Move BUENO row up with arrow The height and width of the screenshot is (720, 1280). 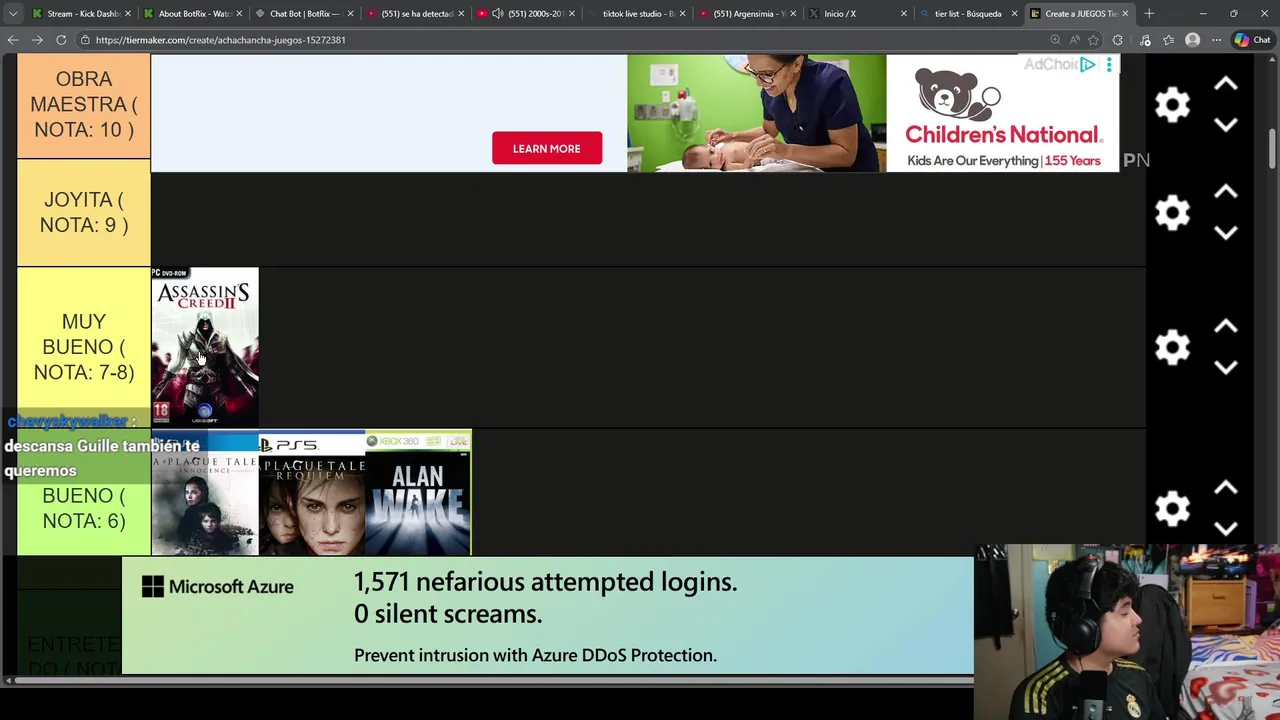pyautogui.click(x=1226, y=488)
